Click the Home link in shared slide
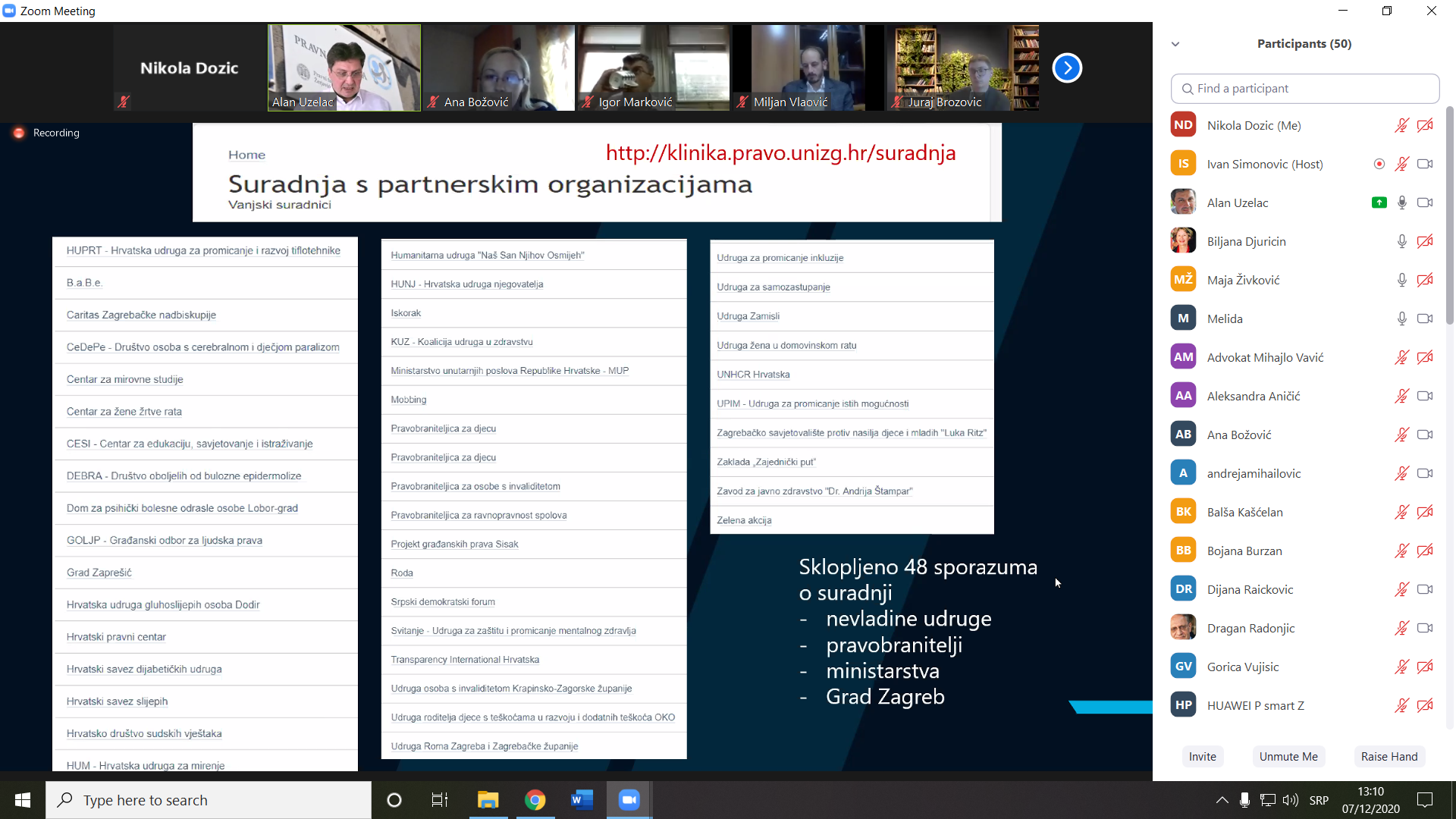 [x=246, y=155]
